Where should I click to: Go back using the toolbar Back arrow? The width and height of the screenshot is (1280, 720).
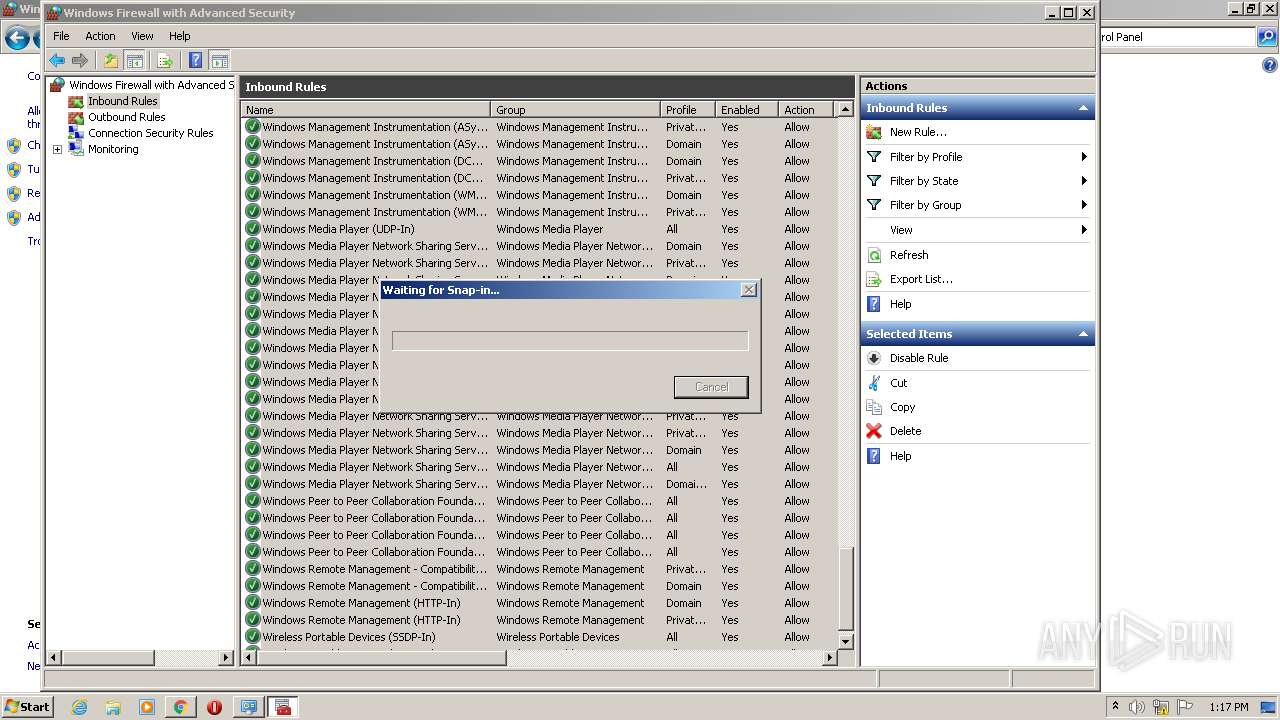(x=57, y=61)
